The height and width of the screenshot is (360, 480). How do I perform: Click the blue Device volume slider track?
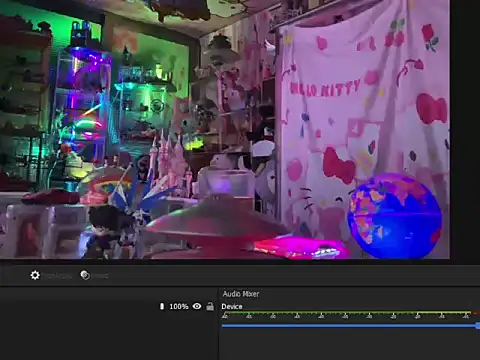[351, 326]
